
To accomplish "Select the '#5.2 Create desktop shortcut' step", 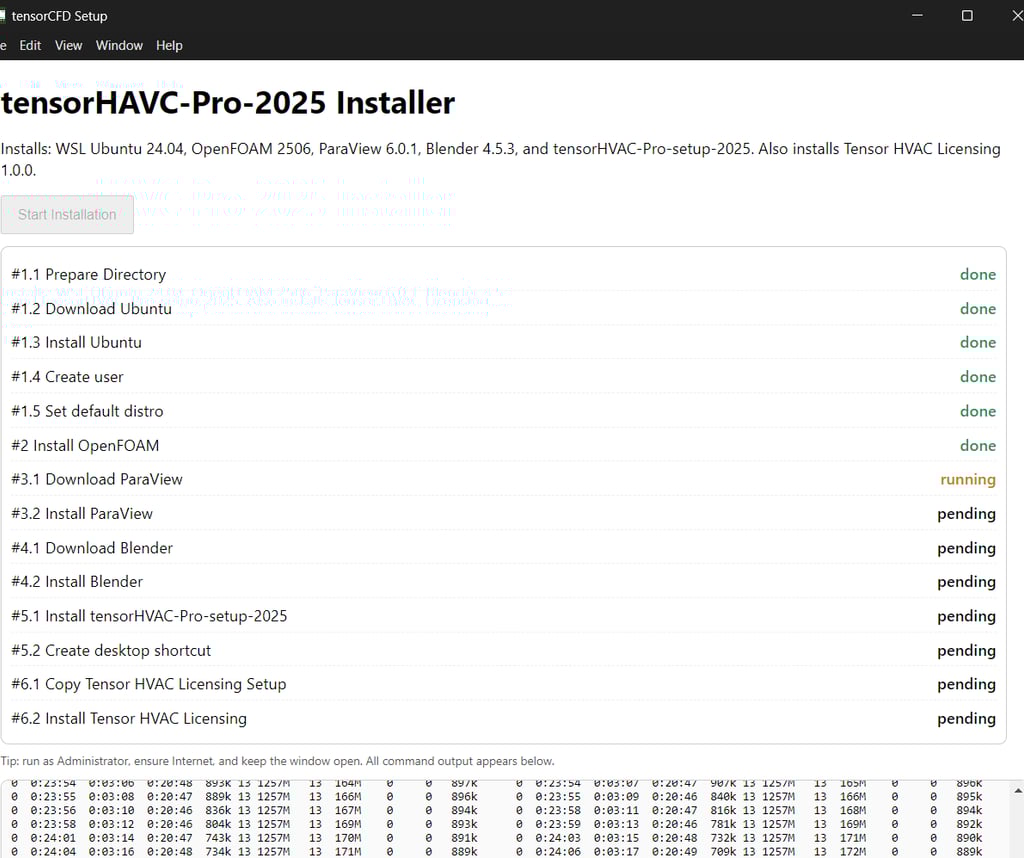I will click(x=504, y=651).
